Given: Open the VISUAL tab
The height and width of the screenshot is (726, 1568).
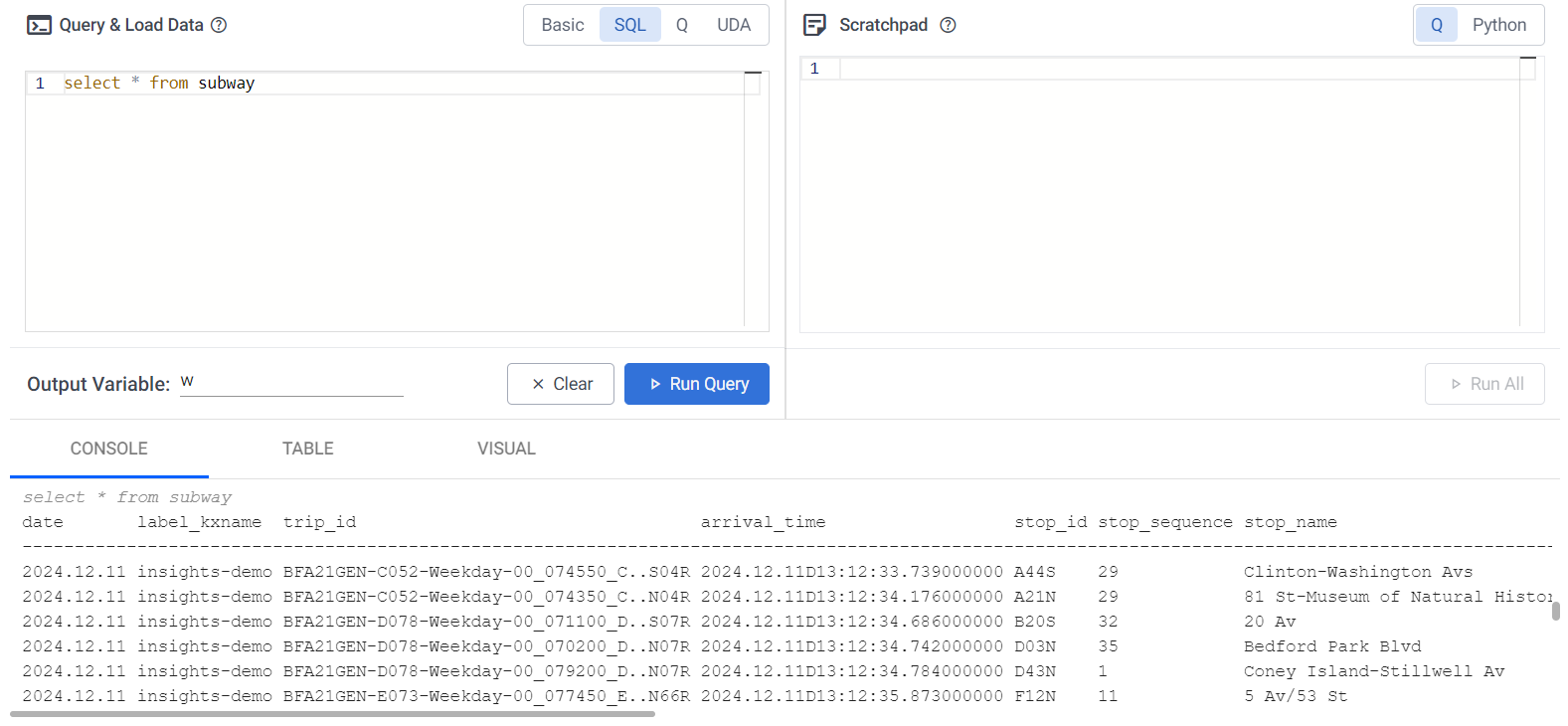Looking at the screenshot, I should coord(506,449).
